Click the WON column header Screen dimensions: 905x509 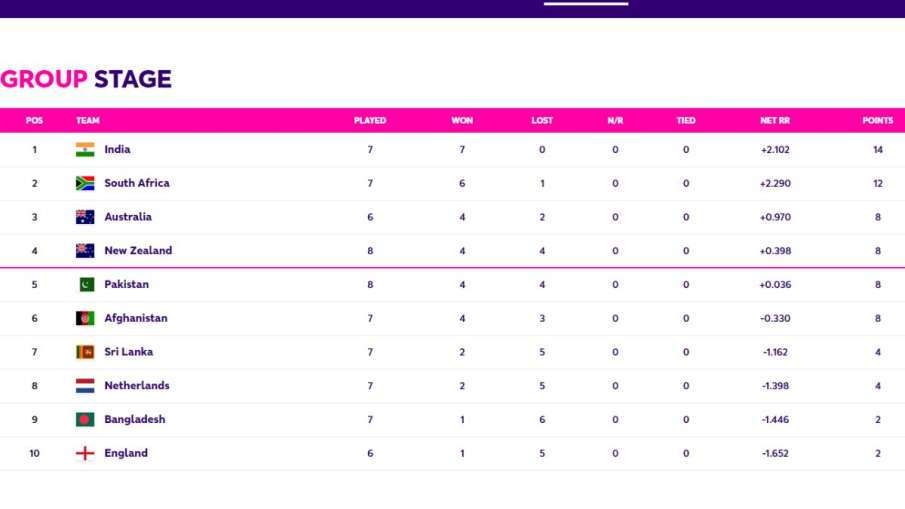[x=462, y=121]
